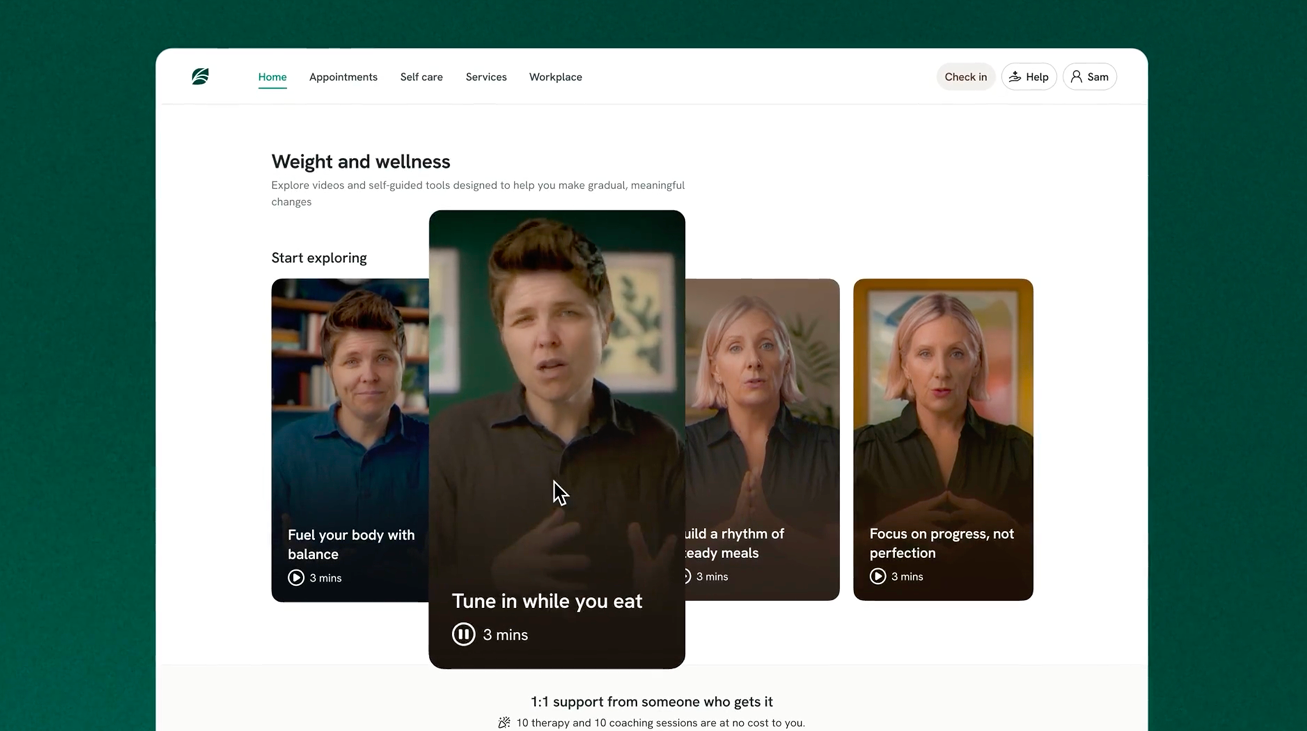Click the green leaf logo icon
Screen dimensions: 1307x731
point(200,76)
